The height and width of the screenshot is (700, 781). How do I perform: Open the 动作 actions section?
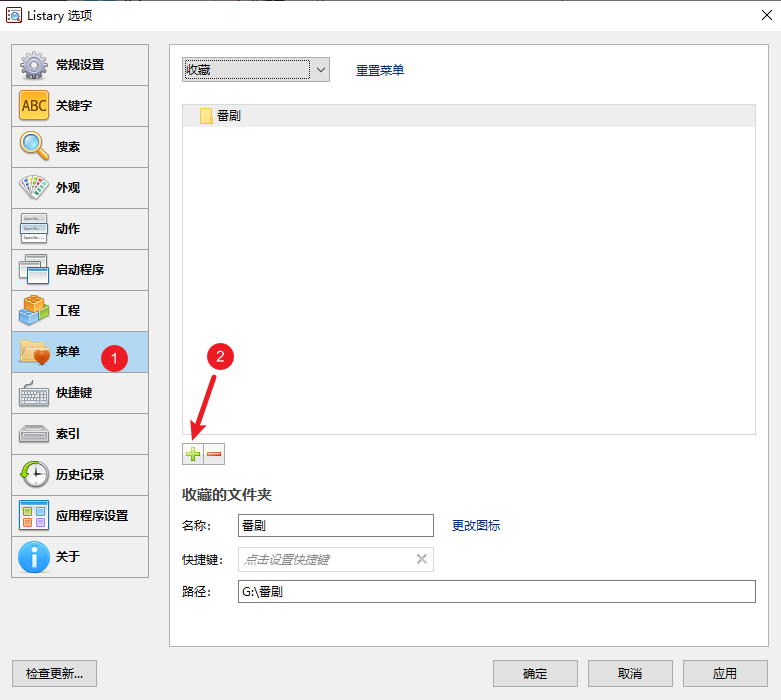80,229
